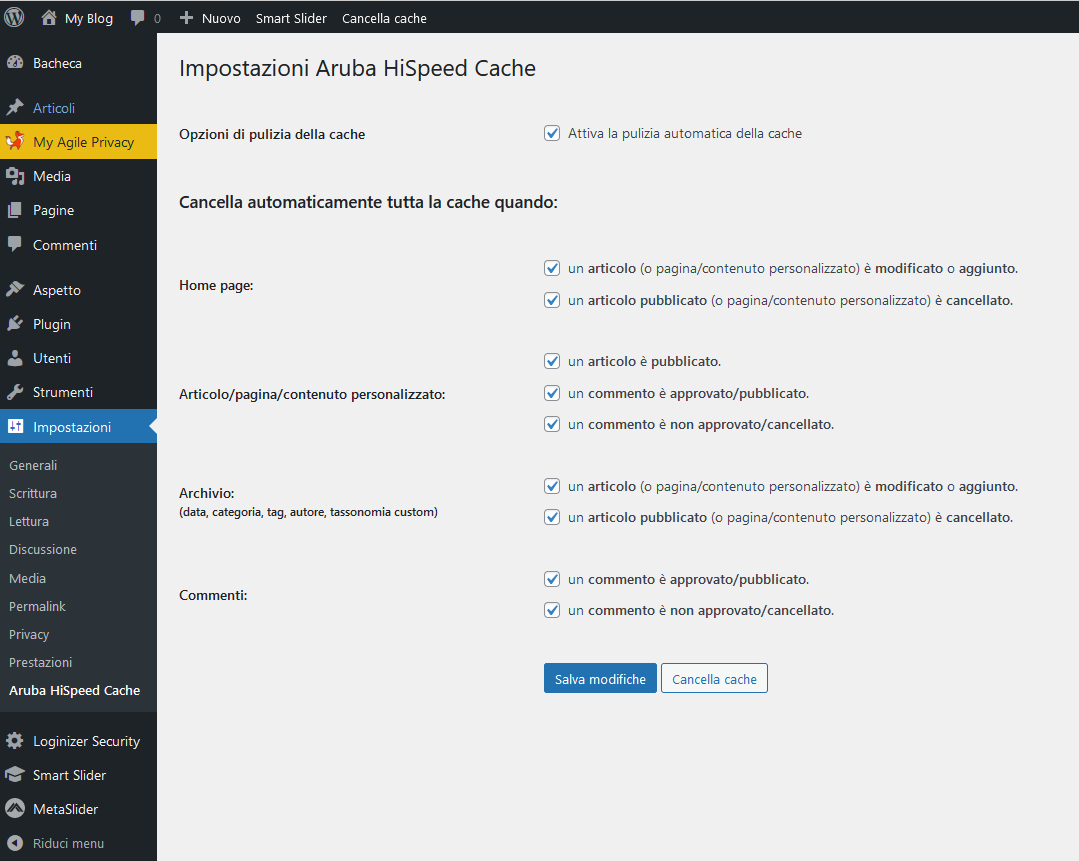
Task: Open the Impostazioni menu
Action: [x=78, y=426]
